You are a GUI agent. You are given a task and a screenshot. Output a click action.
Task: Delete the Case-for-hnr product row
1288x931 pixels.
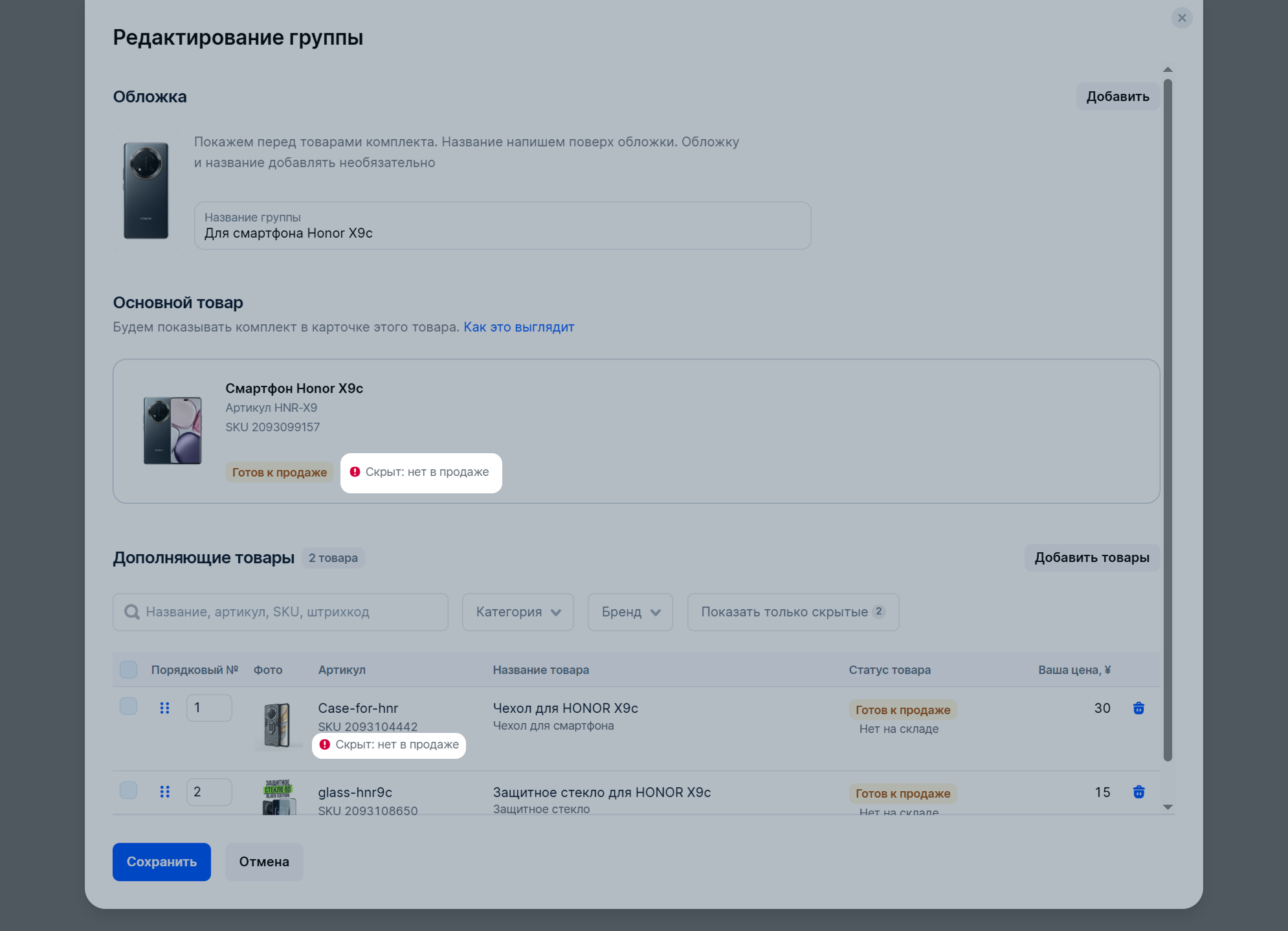(1138, 708)
